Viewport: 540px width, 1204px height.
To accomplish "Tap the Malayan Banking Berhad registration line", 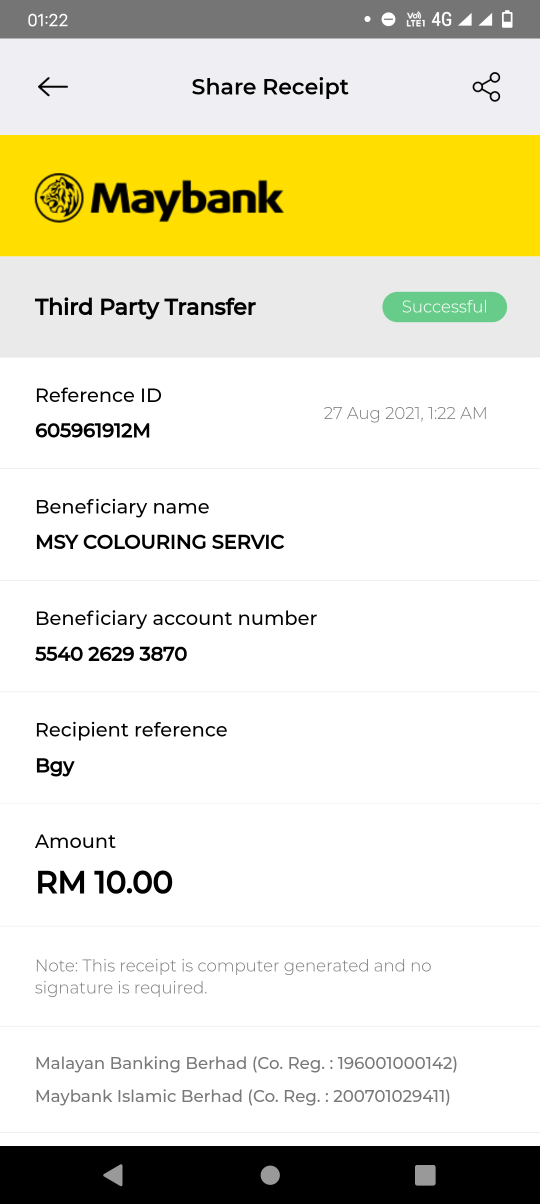I will point(246,1063).
